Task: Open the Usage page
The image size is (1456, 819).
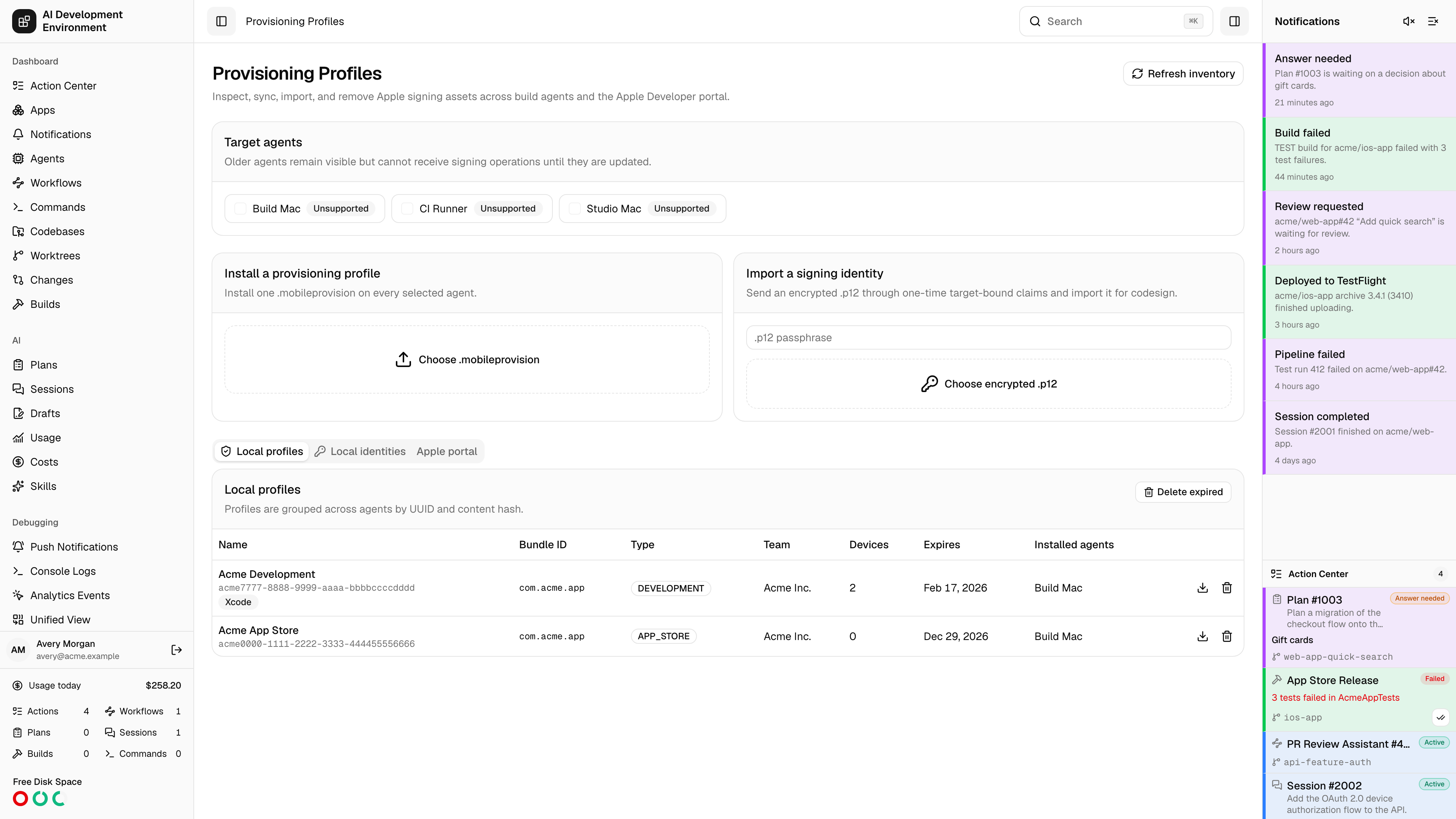Action: click(x=97, y=438)
